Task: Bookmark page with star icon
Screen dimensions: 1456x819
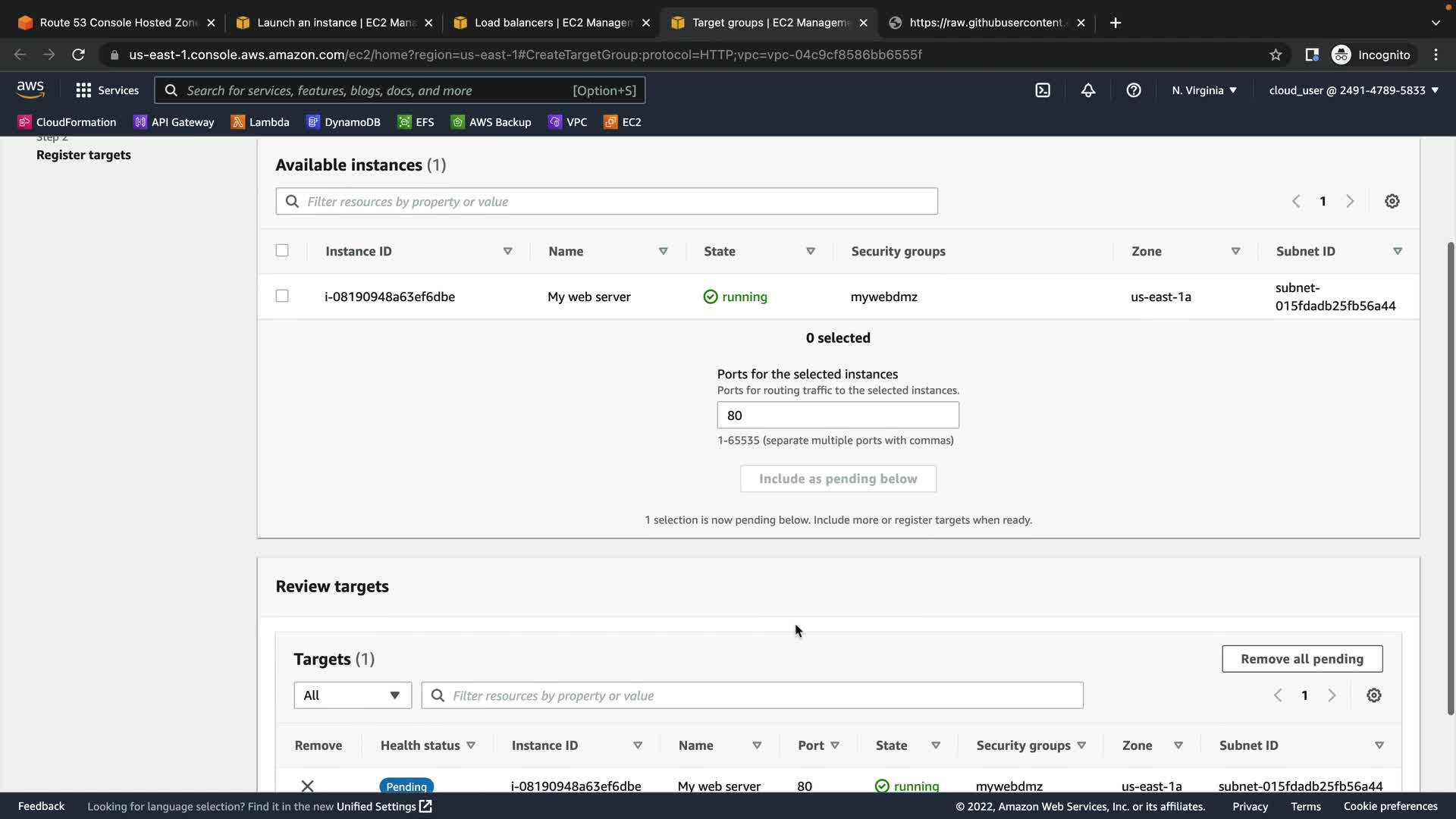Action: click(1276, 55)
